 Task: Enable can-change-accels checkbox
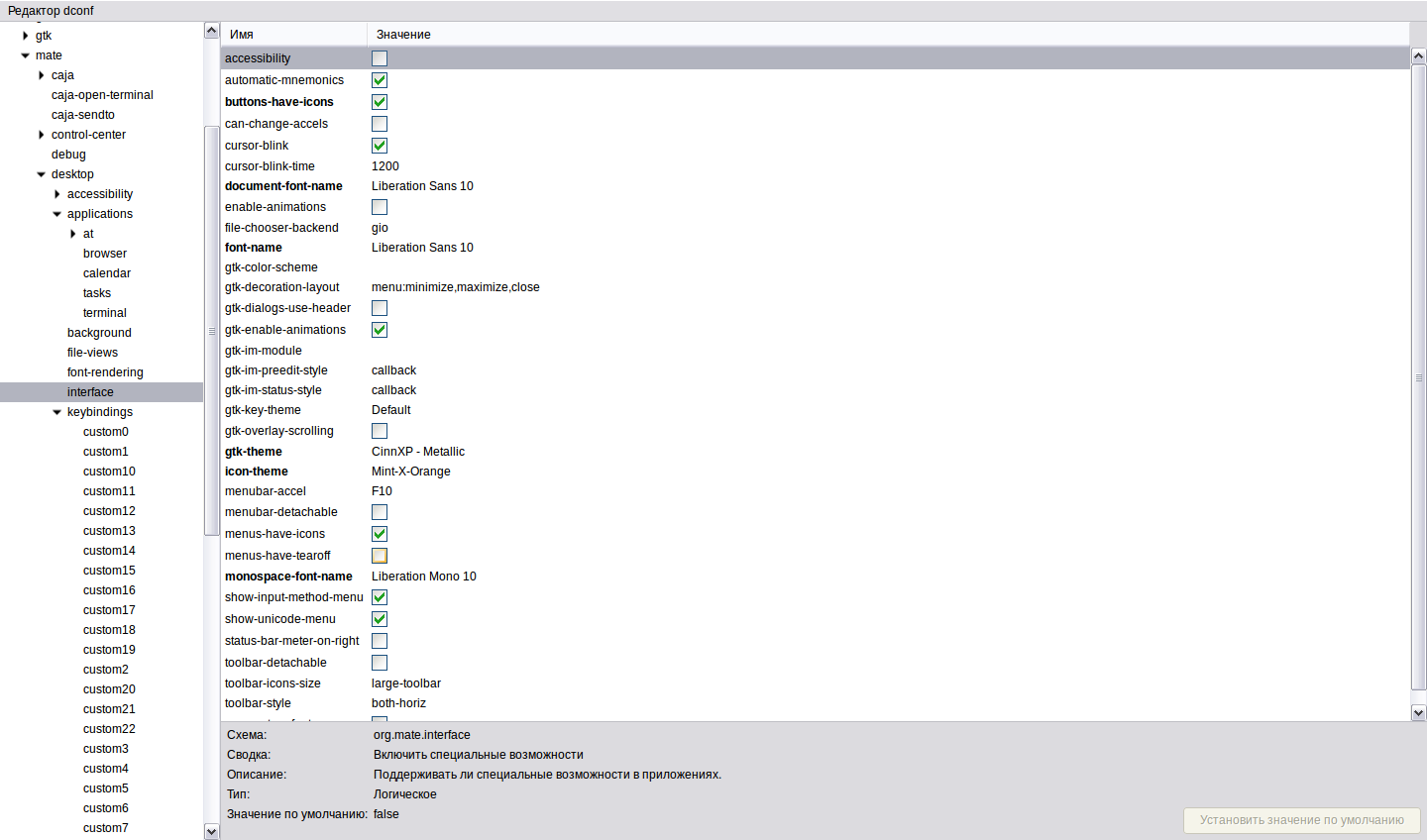pyautogui.click(x=380, y=124)
